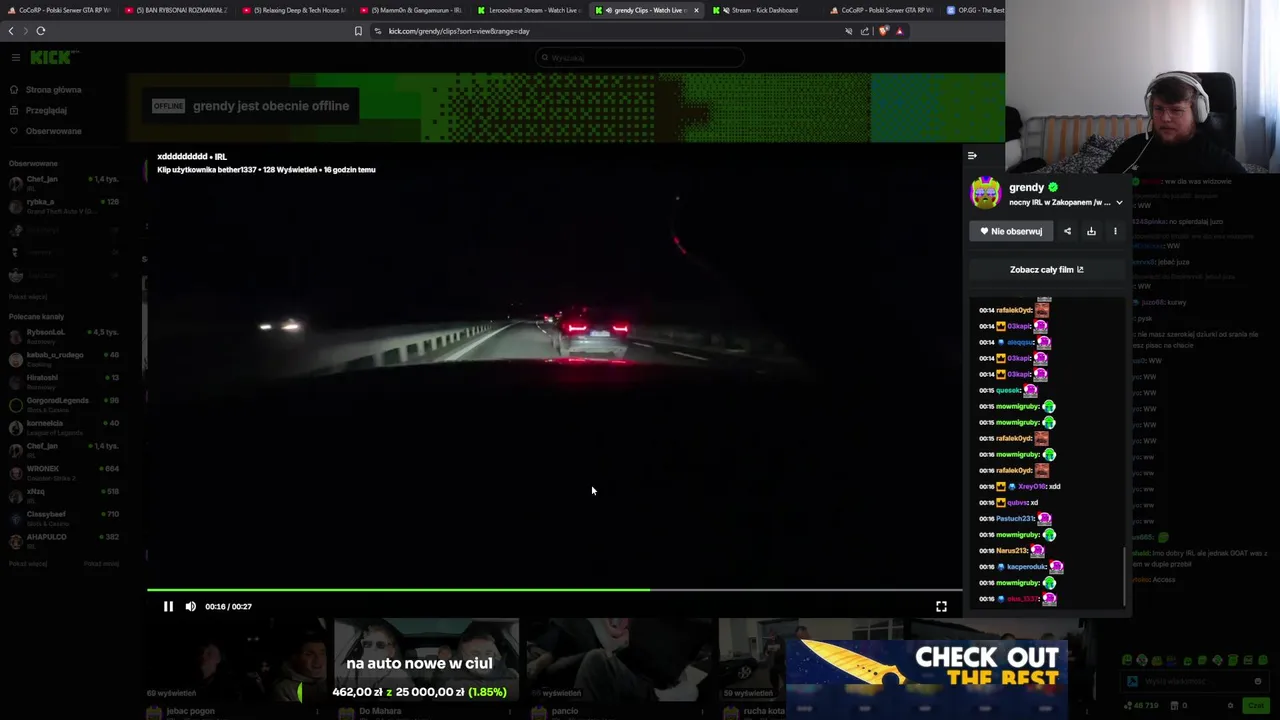The image size is (1280, 720).
Task: Click chat user Pastuch231
Action: 1016,518
